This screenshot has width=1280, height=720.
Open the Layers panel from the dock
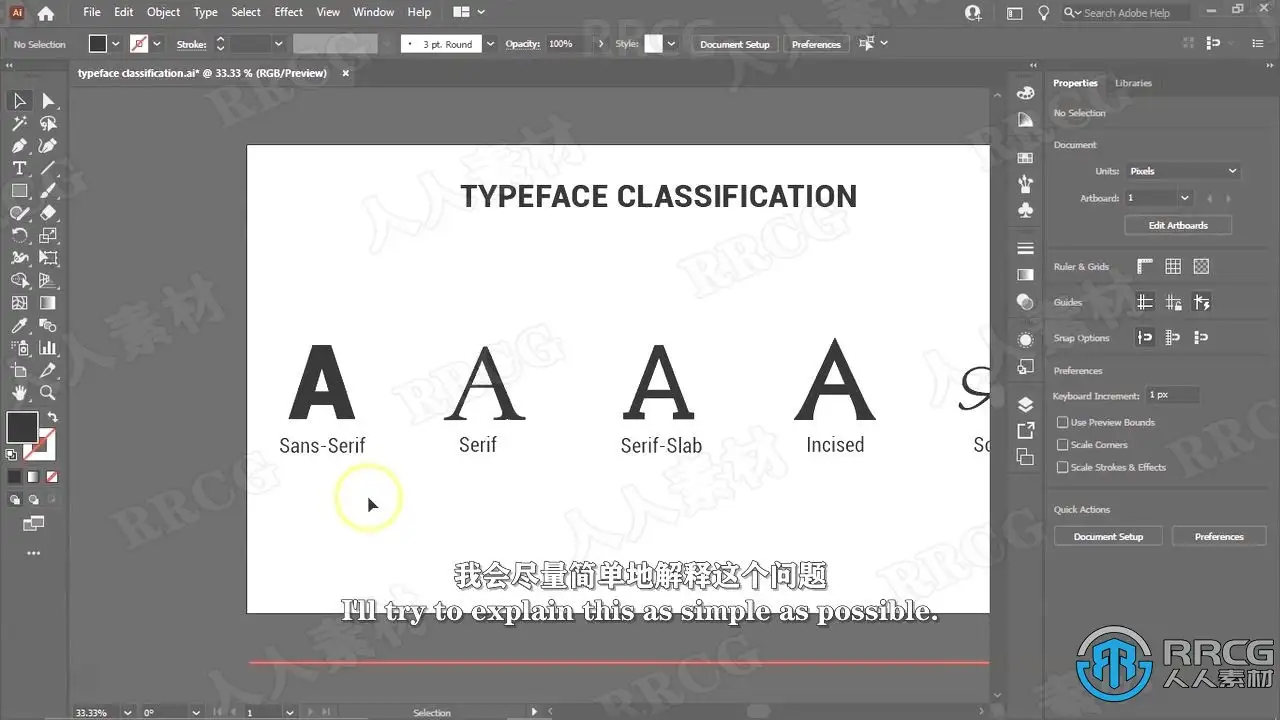pos(1025,404)
